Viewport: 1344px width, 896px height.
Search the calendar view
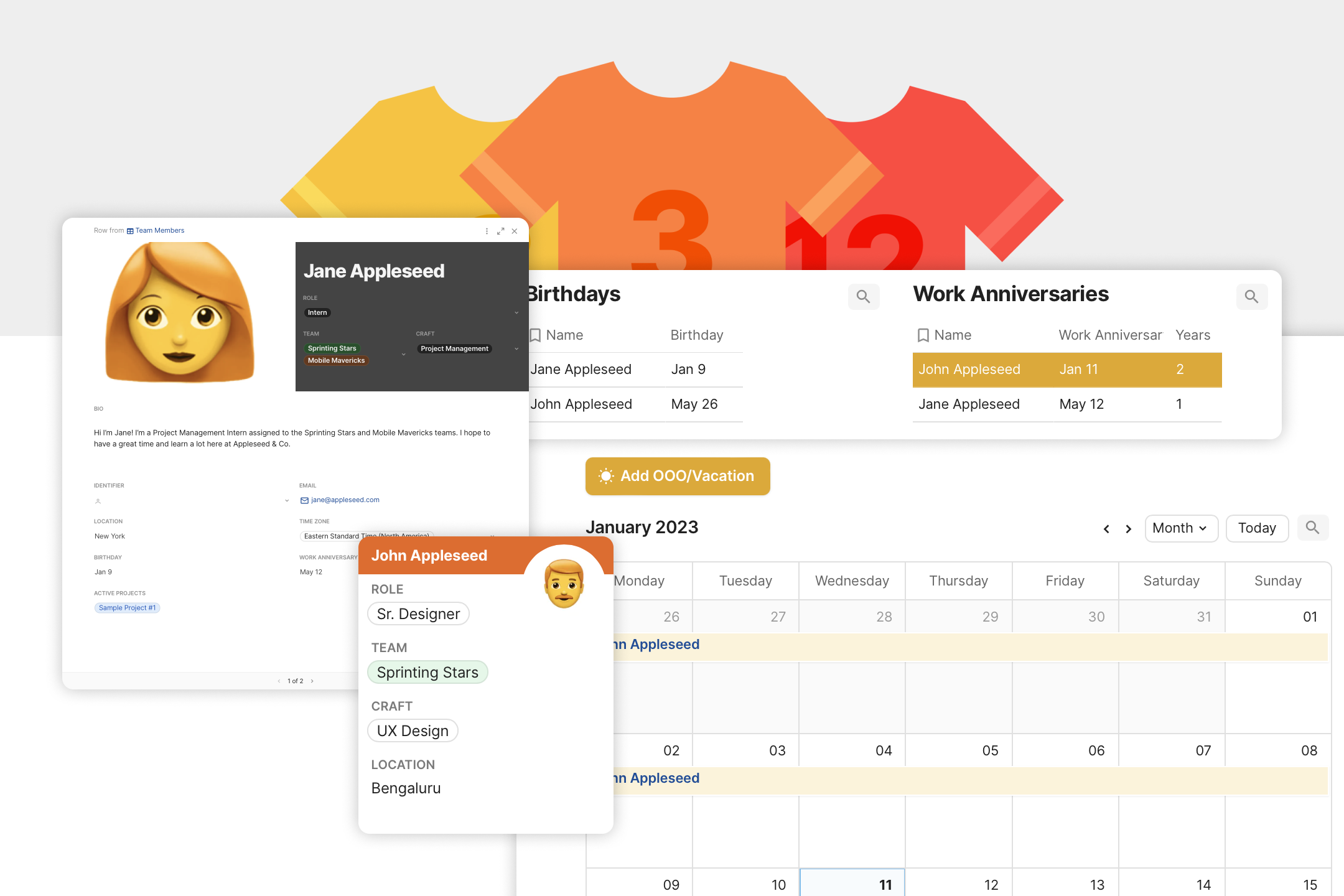1312,528
